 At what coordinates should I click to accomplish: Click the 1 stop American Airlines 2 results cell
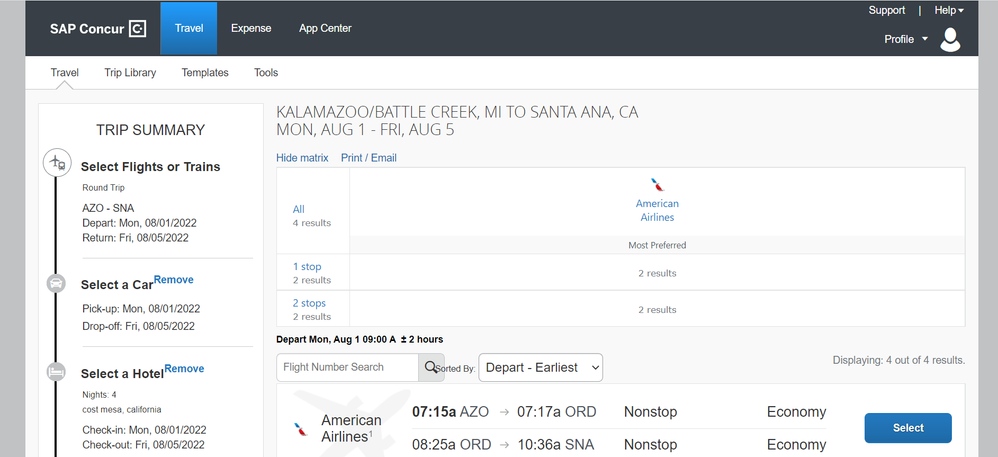coord(657,273)
